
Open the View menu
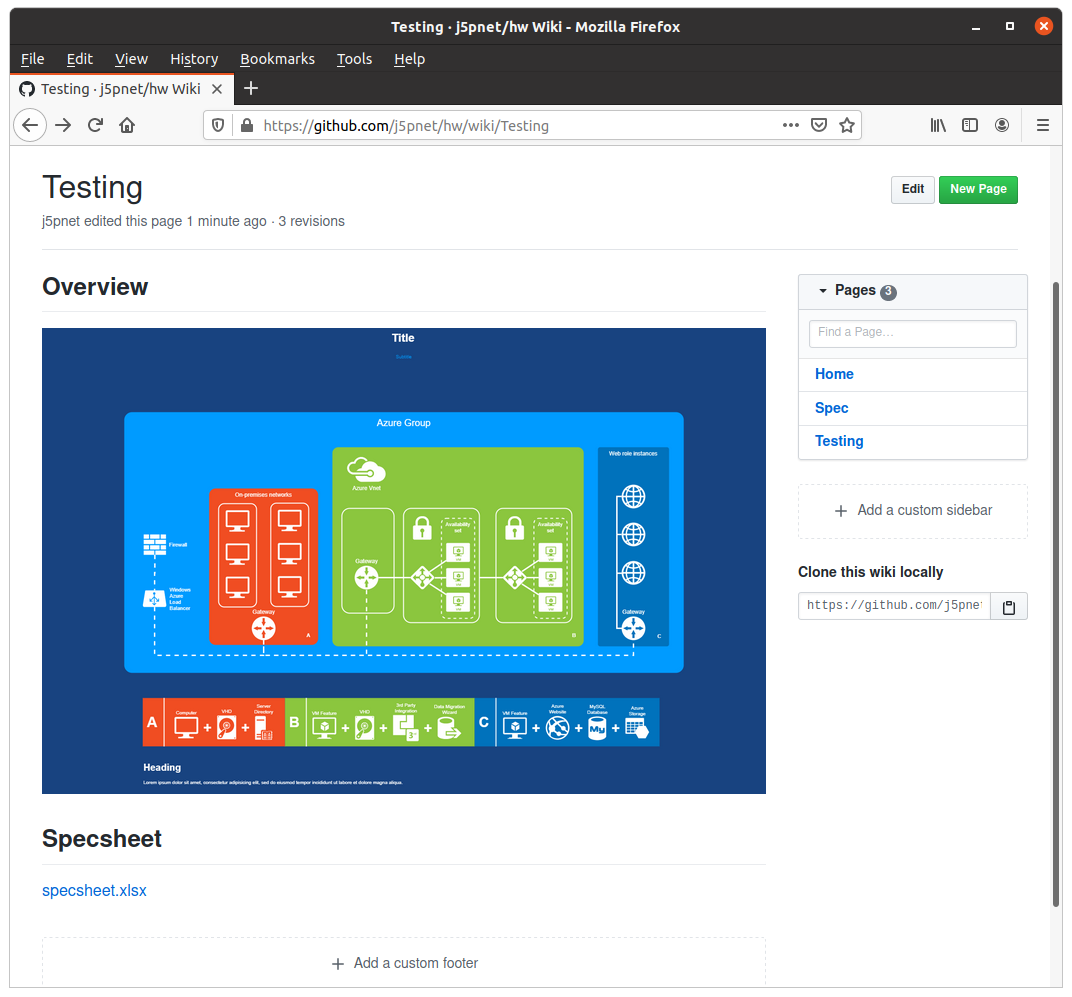pos(131,59)
